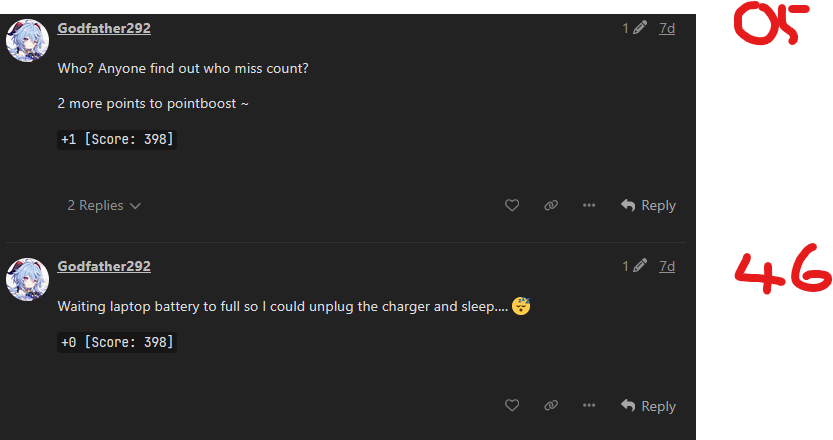
Task: Click the avatar beside the laptop battery post
Action: coord(27,278)
